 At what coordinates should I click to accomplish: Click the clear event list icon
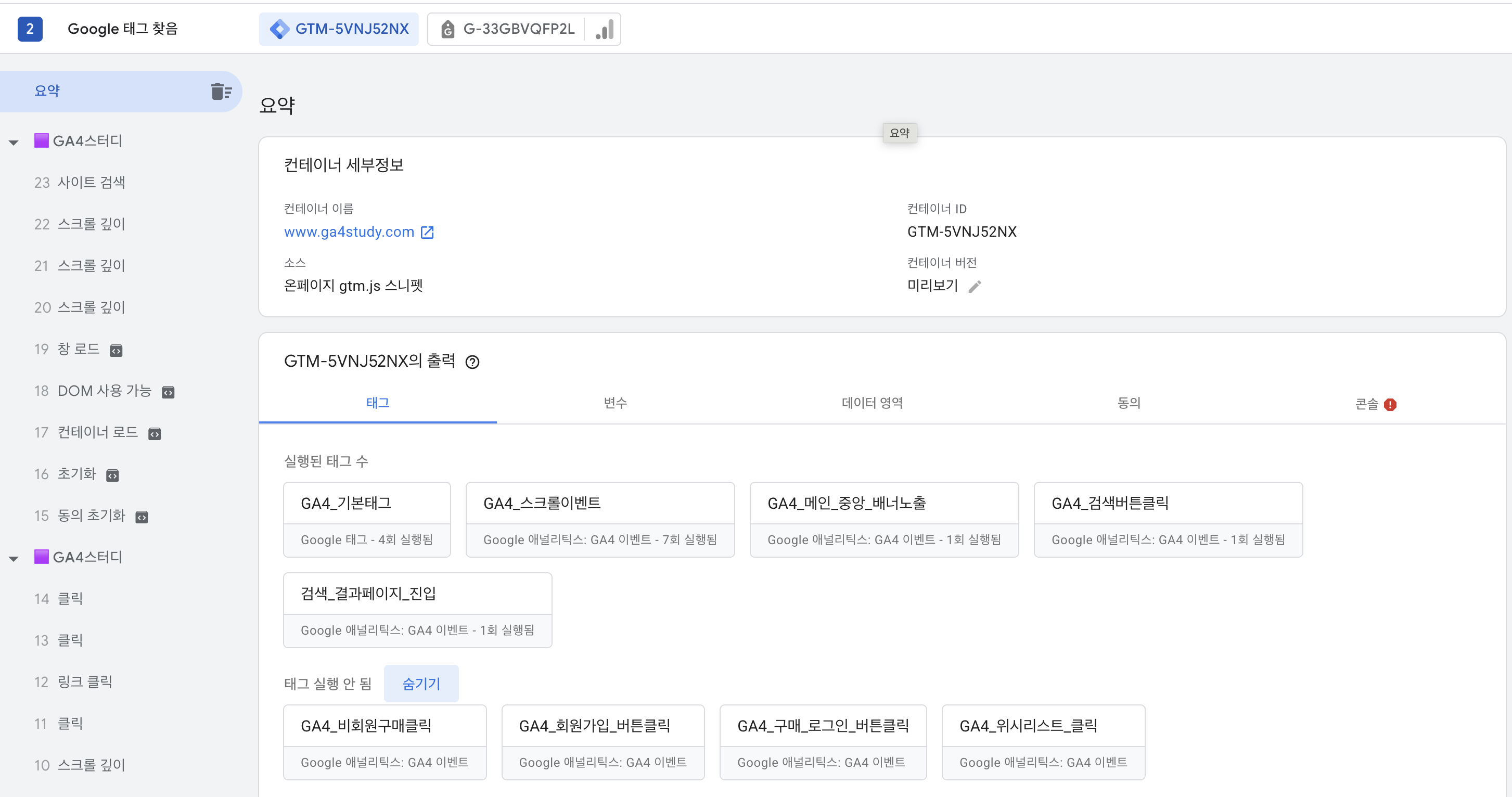click(x=221, y=92)
